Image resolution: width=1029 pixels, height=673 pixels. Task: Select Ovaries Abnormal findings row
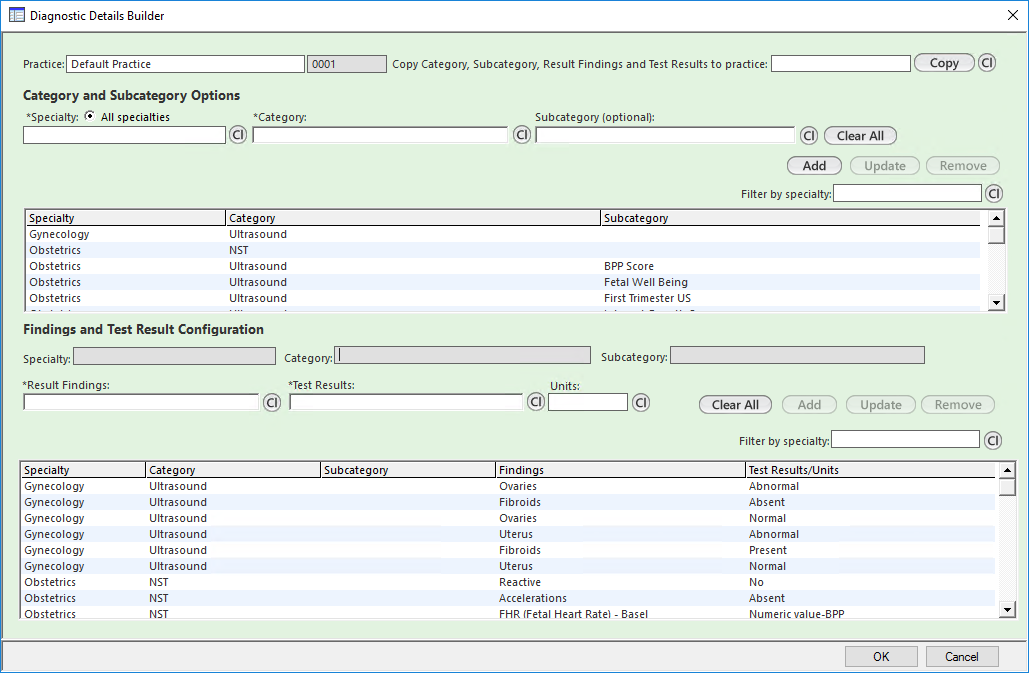pyautogui.click(x=508, y=486)
